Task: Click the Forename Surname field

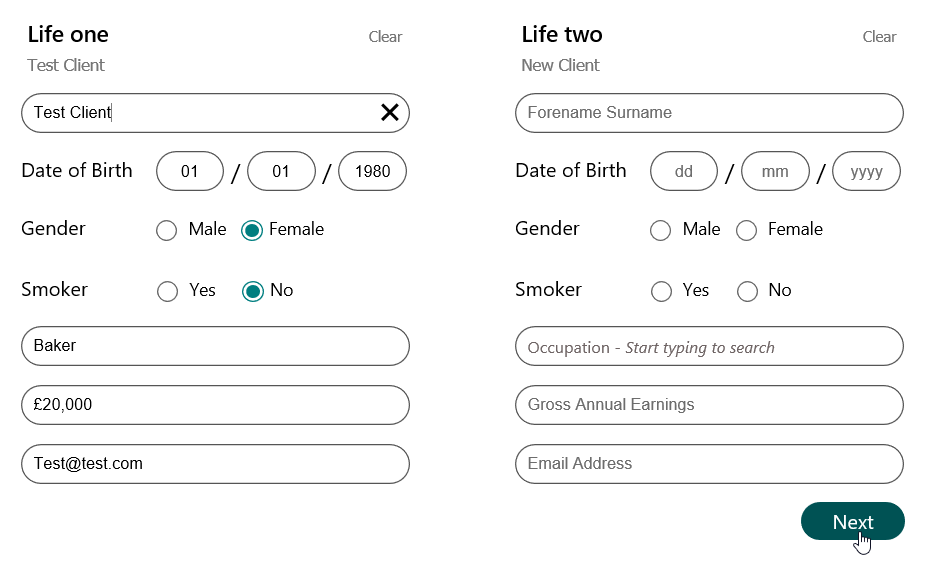Action: point(709,113)
